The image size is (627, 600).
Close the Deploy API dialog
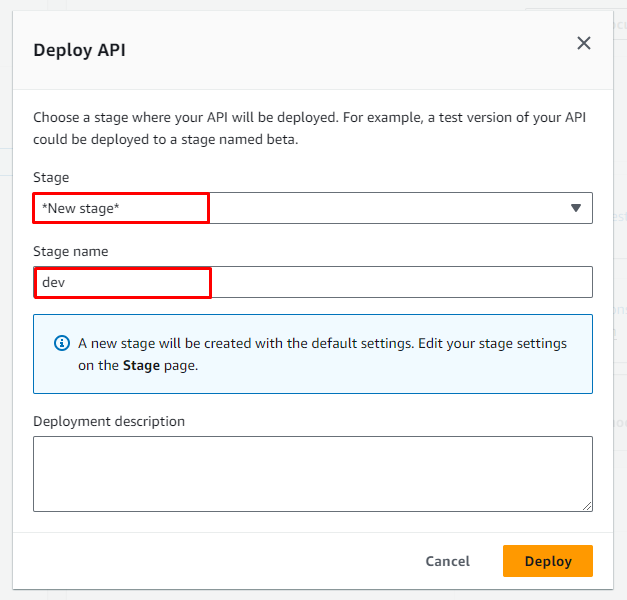584,43
